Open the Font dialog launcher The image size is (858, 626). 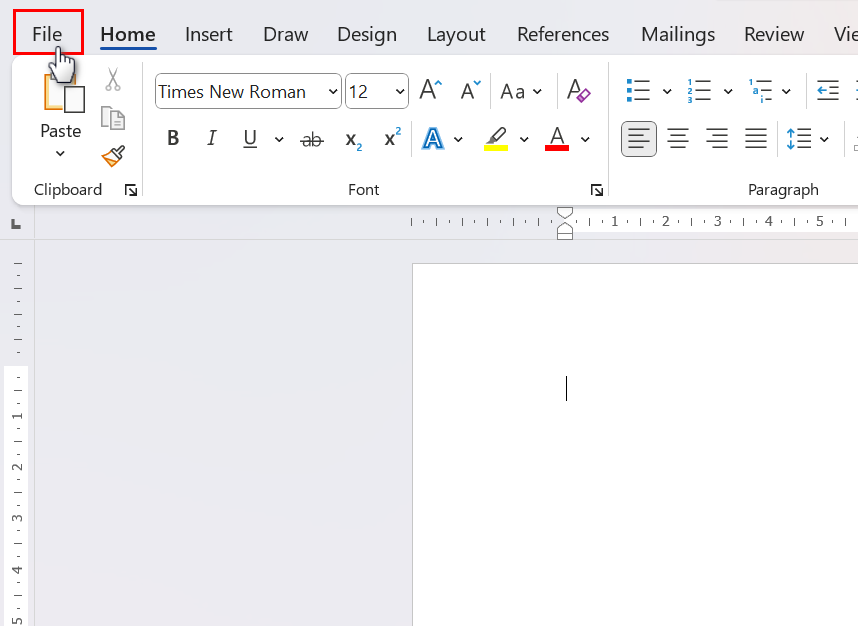pos(597,190)
